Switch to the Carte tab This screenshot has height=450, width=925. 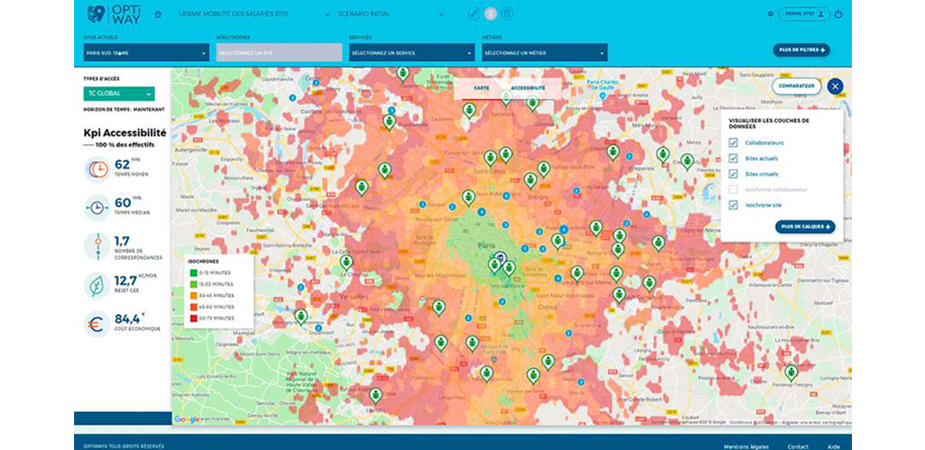coord(481,88)
